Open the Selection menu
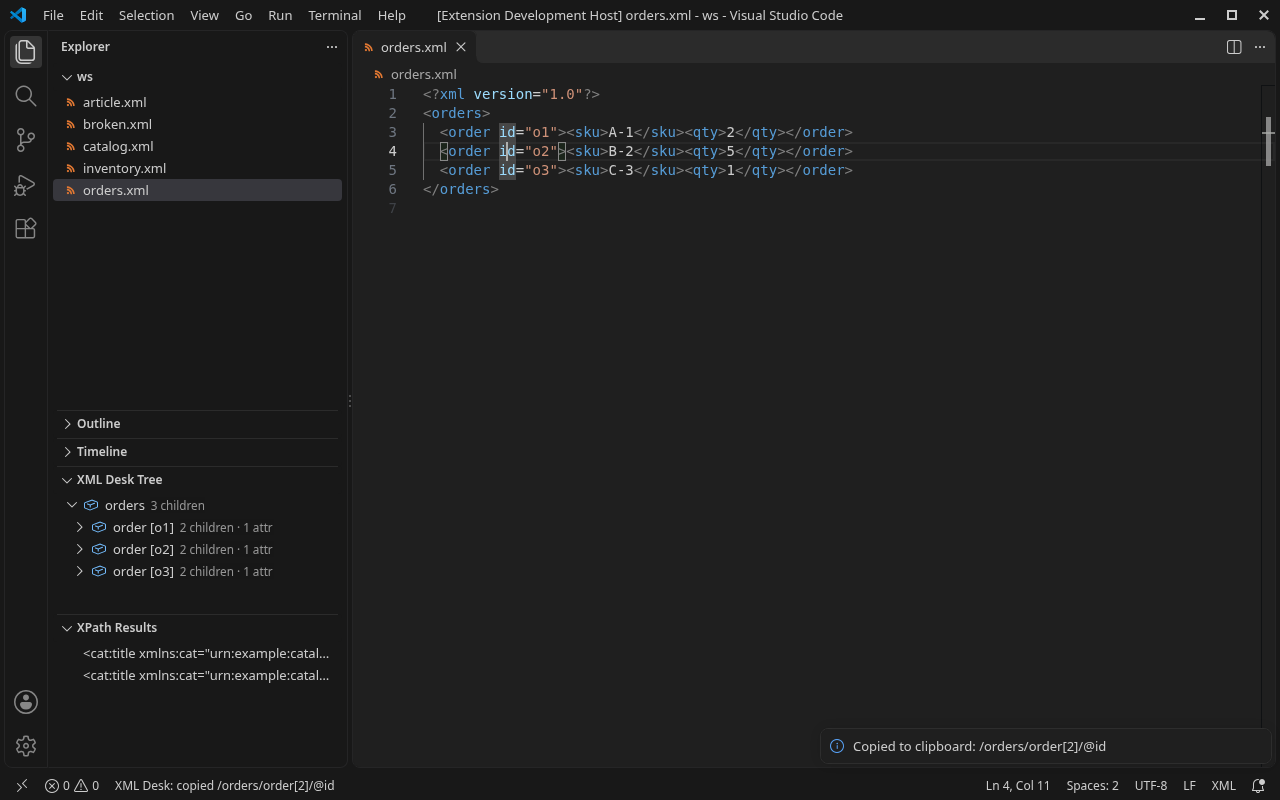This screenshot has width=1280, height=800. coord(146,15)
